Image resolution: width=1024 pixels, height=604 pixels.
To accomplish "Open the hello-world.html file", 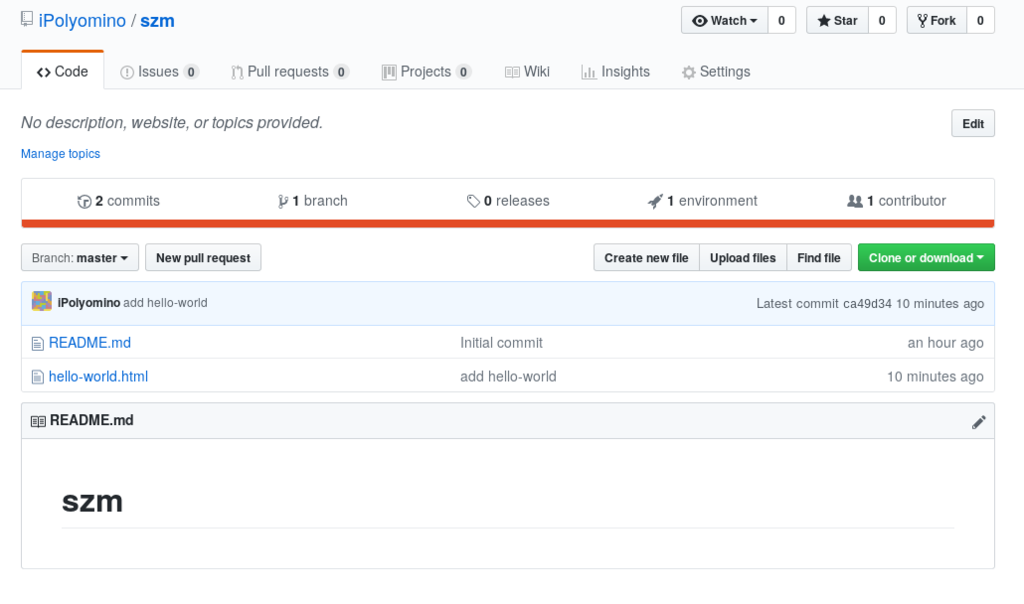I will (99, 377).
